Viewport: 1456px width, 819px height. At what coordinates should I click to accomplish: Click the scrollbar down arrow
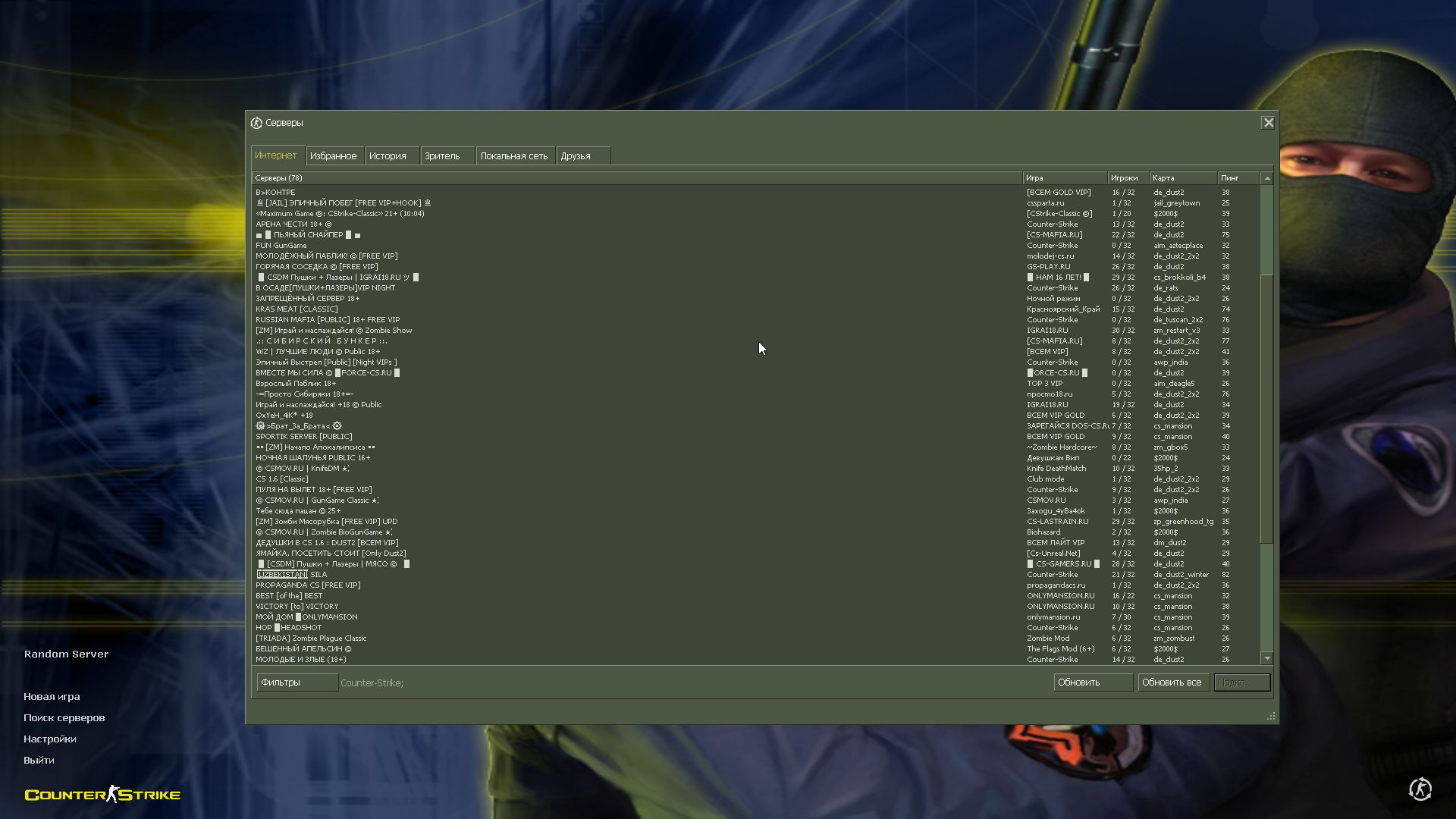point(1266,658)
